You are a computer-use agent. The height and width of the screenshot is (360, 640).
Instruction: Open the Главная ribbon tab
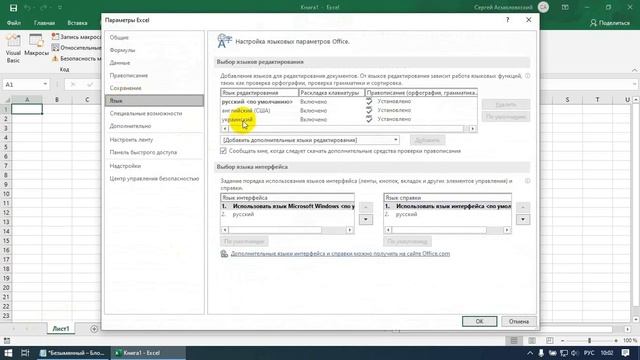(44, 23)
